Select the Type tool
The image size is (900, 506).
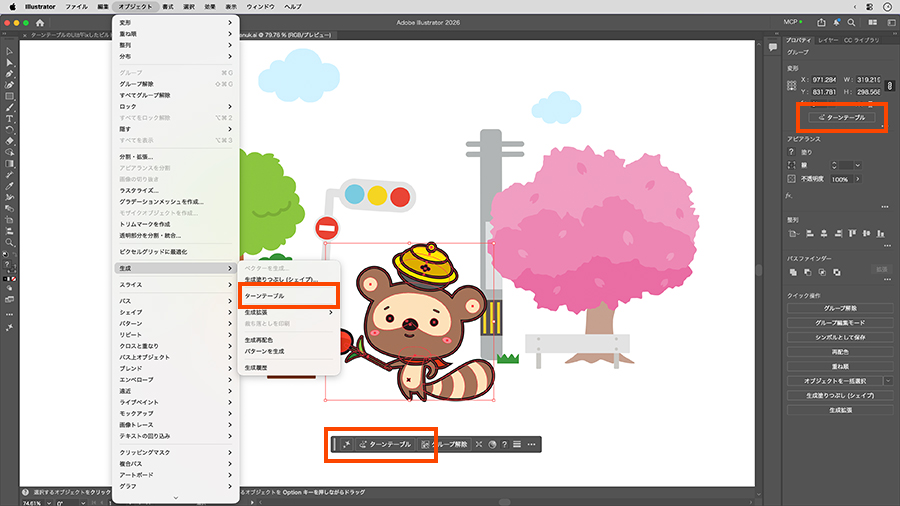[9, 119]
